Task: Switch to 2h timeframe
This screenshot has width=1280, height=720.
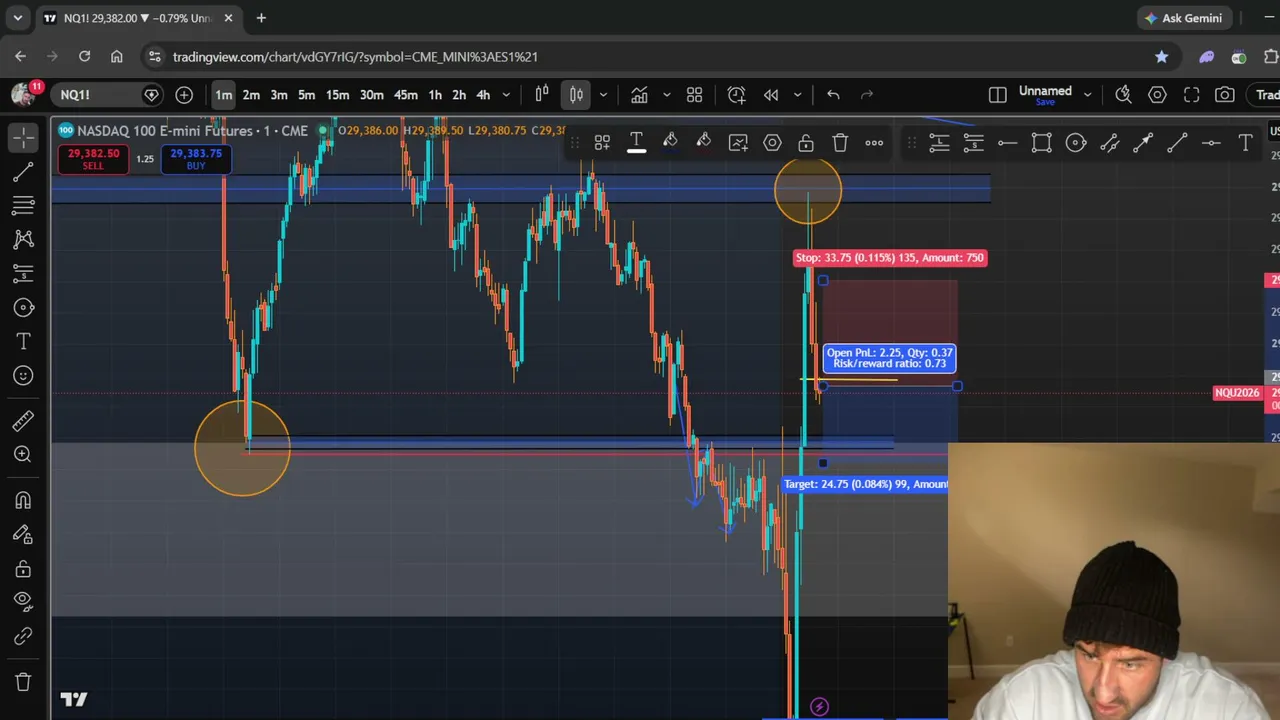Action: click(459, 95)
